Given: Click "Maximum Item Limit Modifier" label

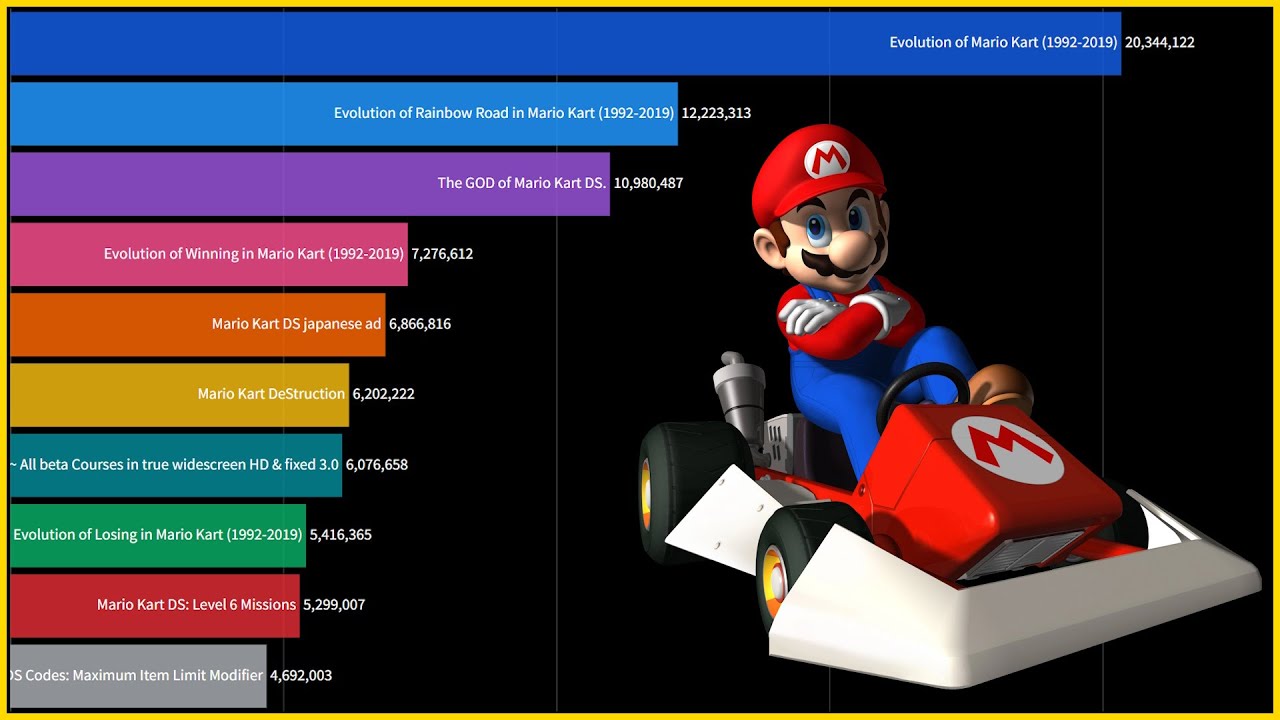Looking at the screenshot, I should [x=136, y=676].
